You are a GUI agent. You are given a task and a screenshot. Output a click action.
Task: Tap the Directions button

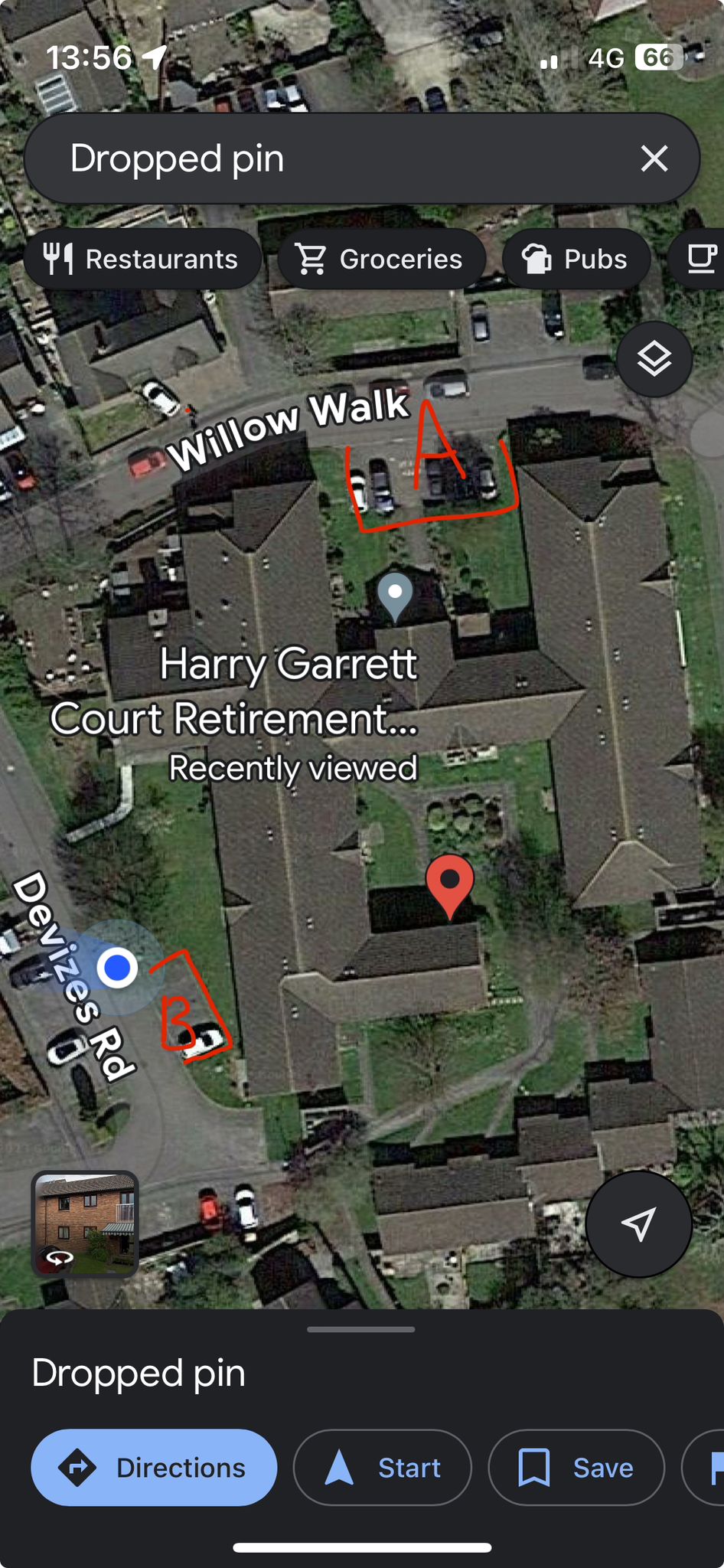point(154,1468)
